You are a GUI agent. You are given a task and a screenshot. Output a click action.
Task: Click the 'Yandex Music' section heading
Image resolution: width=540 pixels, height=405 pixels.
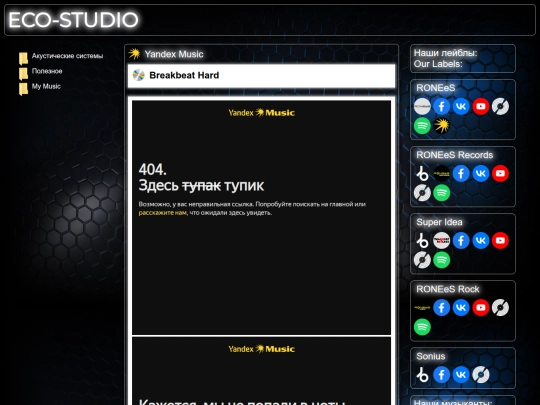coord(174,54)
